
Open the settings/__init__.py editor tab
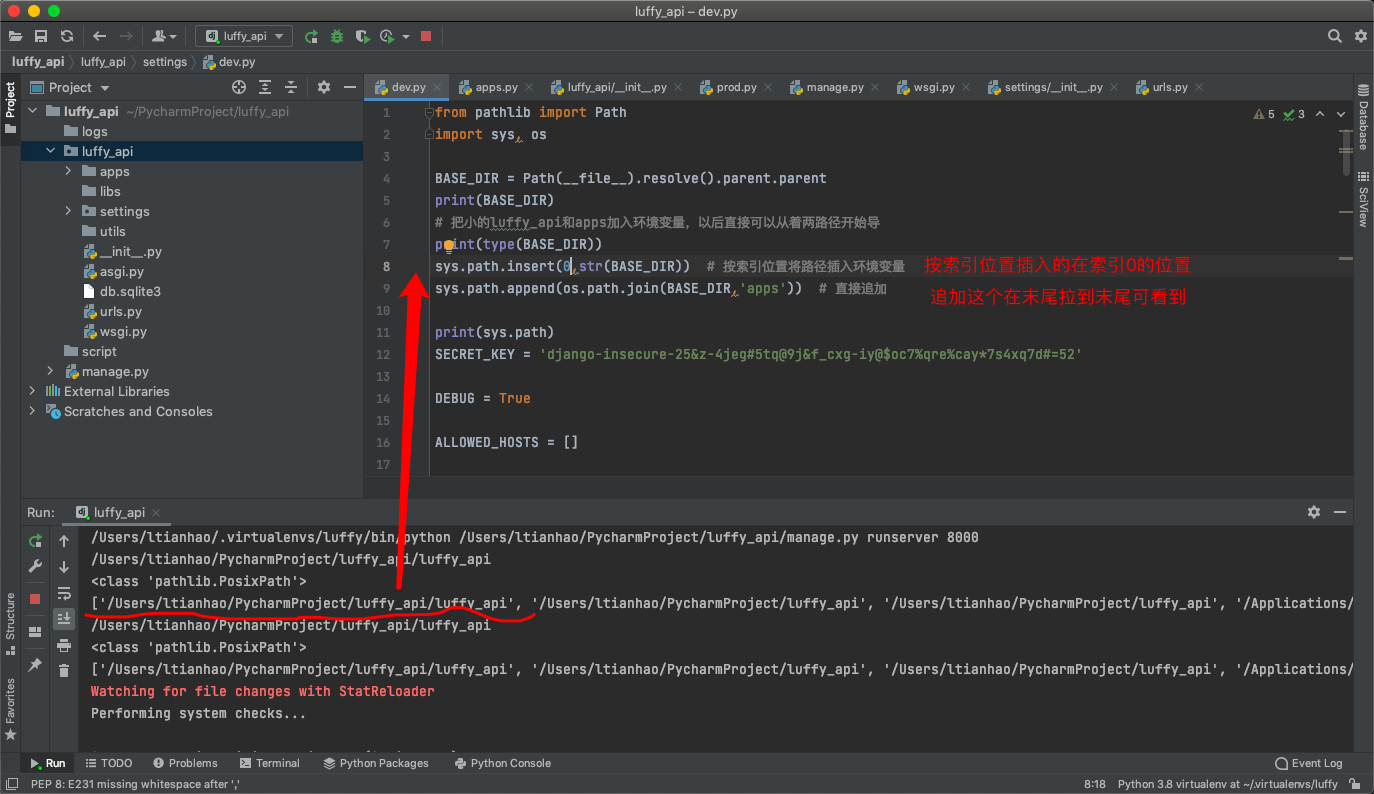(x=1053, y=87)
